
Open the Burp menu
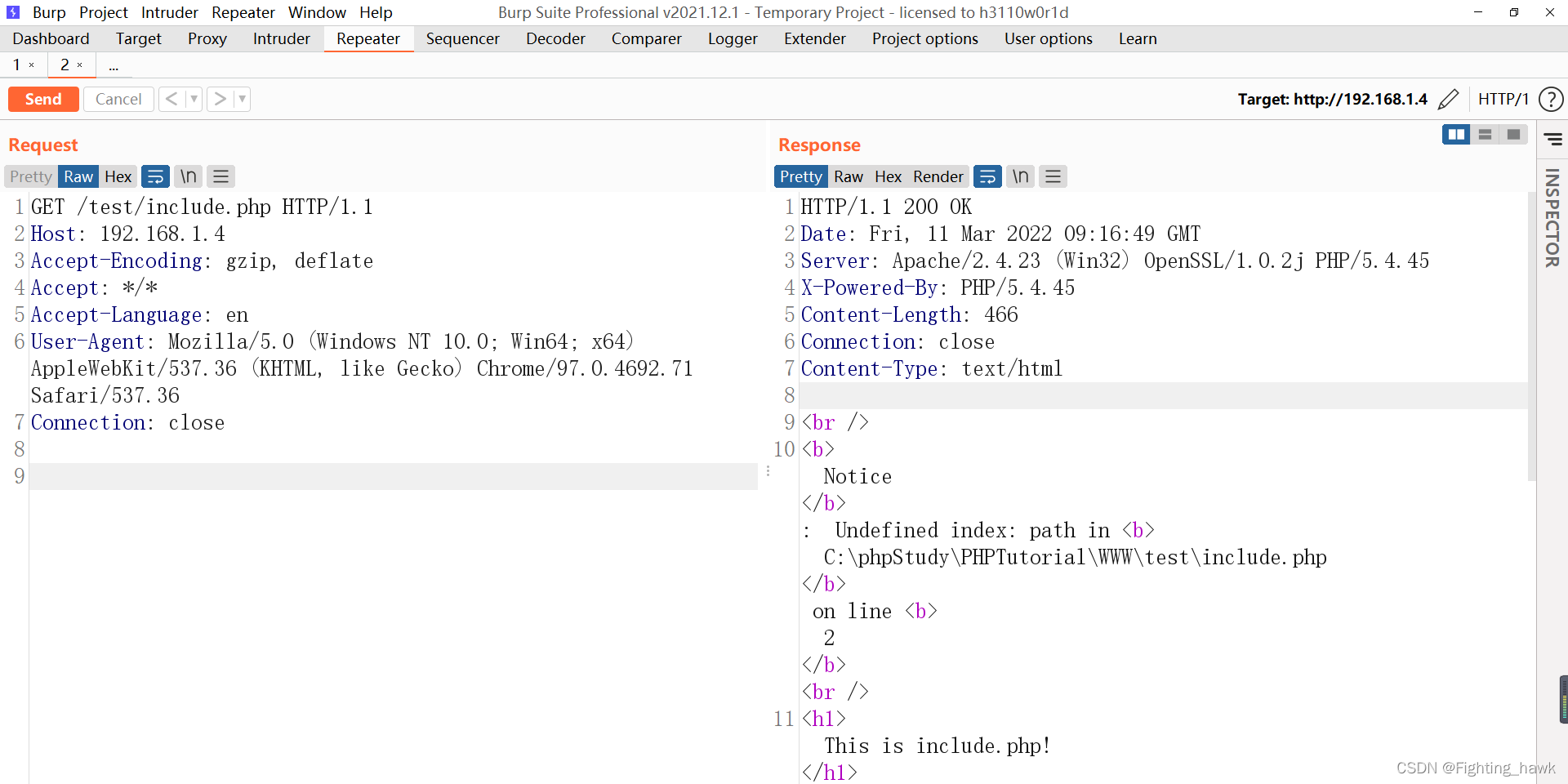49,12
